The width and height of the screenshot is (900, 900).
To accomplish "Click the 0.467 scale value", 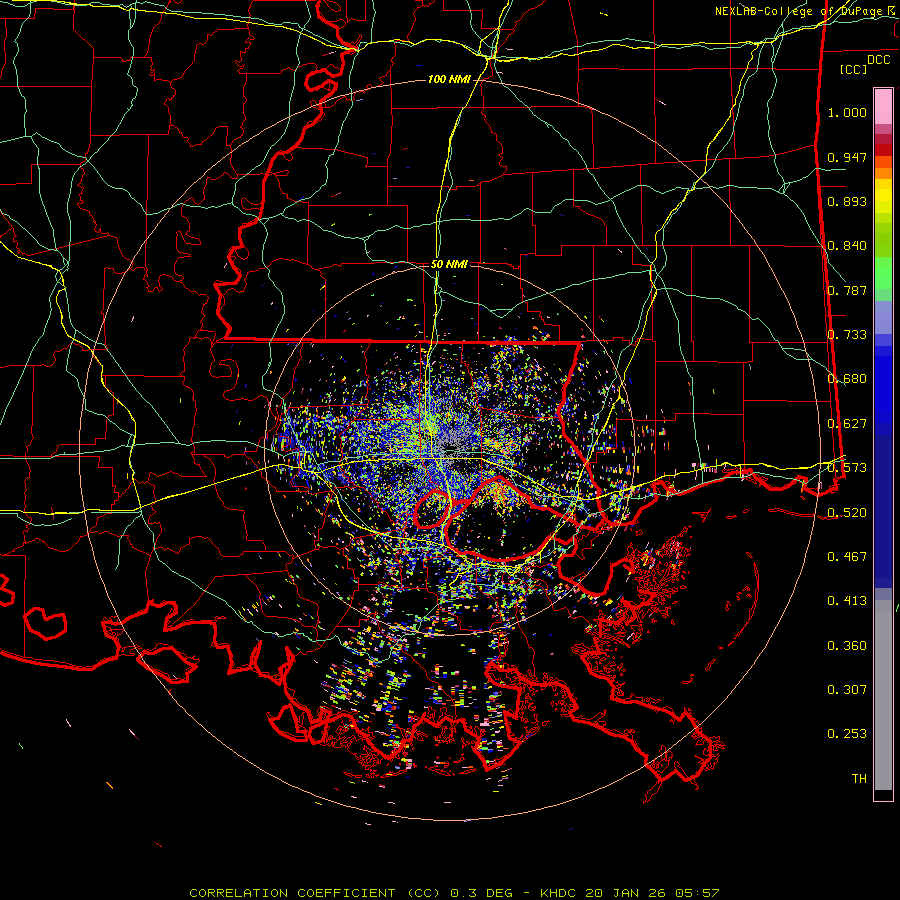I will tap(847, 557).
